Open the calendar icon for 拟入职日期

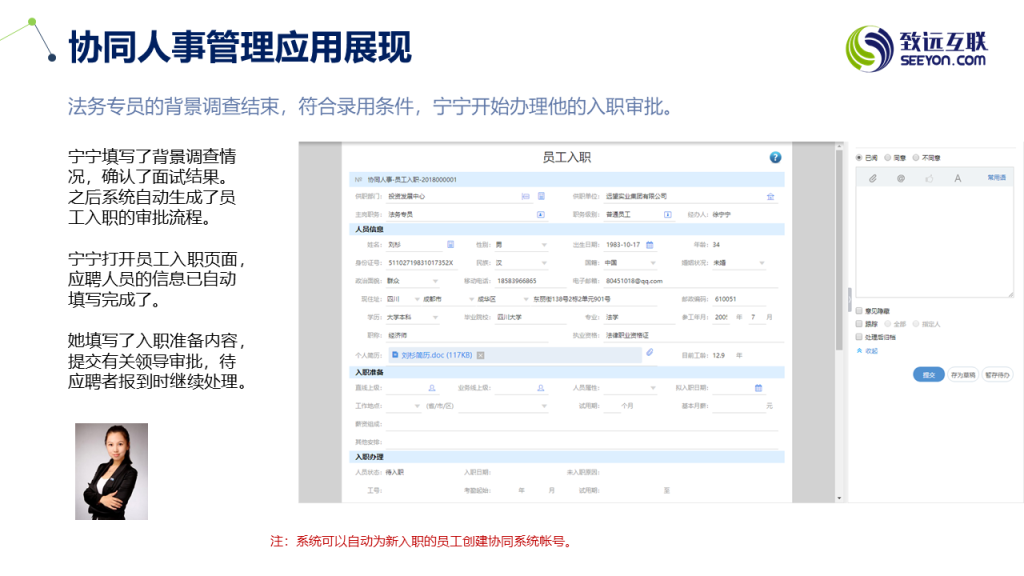click(x=758, y=388)
